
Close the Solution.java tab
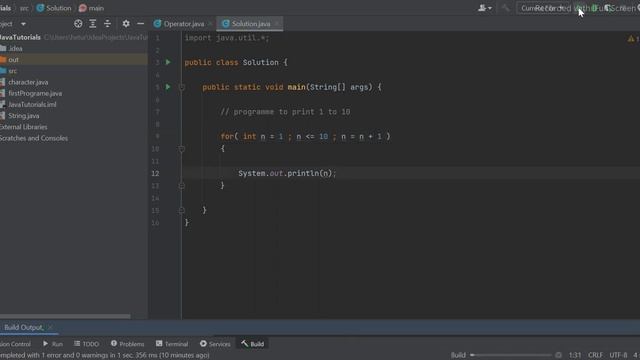coord(277,24)
